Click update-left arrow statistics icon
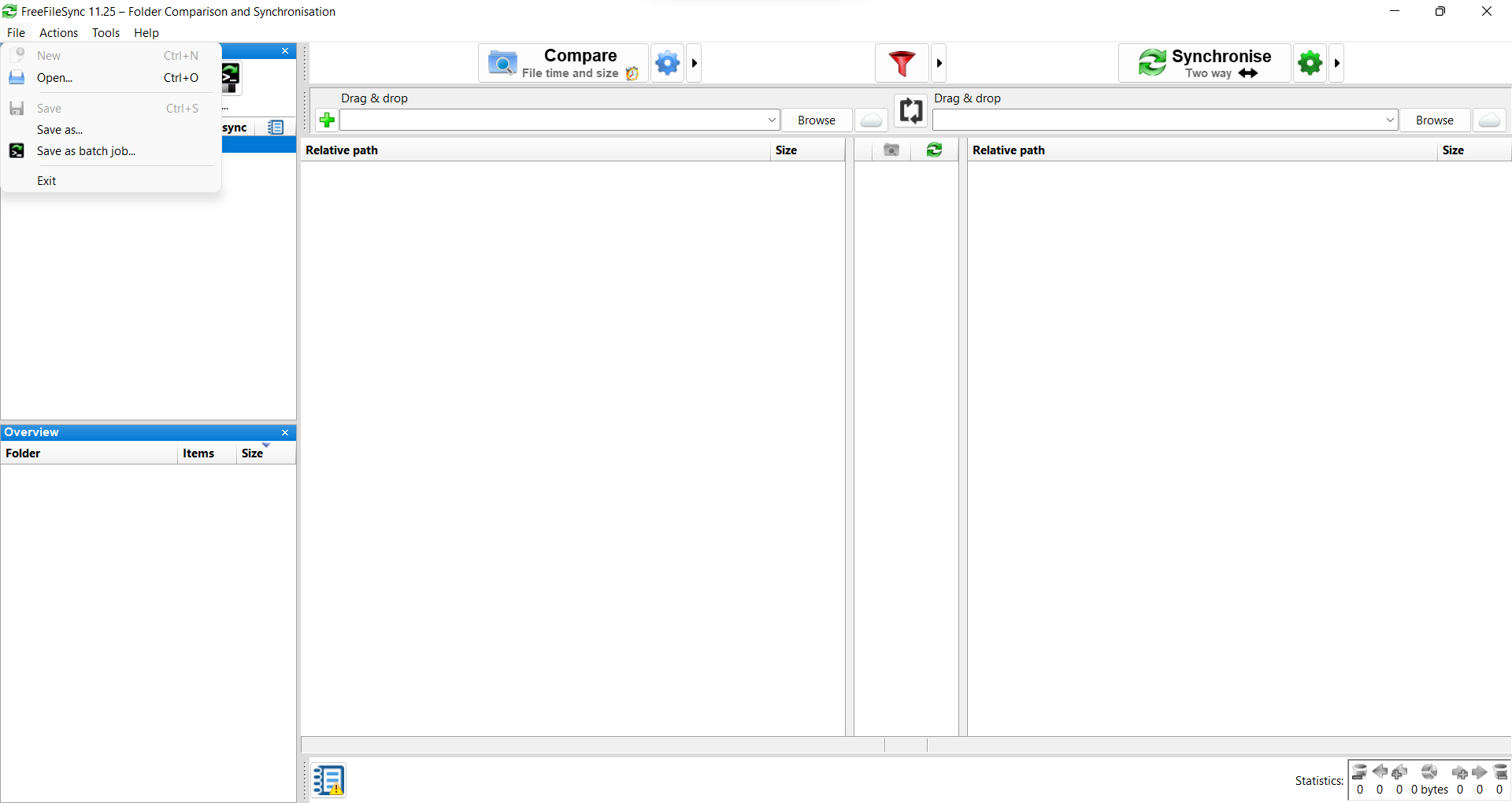Screen dimensions: 1512x803 (x=1380, y=772)
